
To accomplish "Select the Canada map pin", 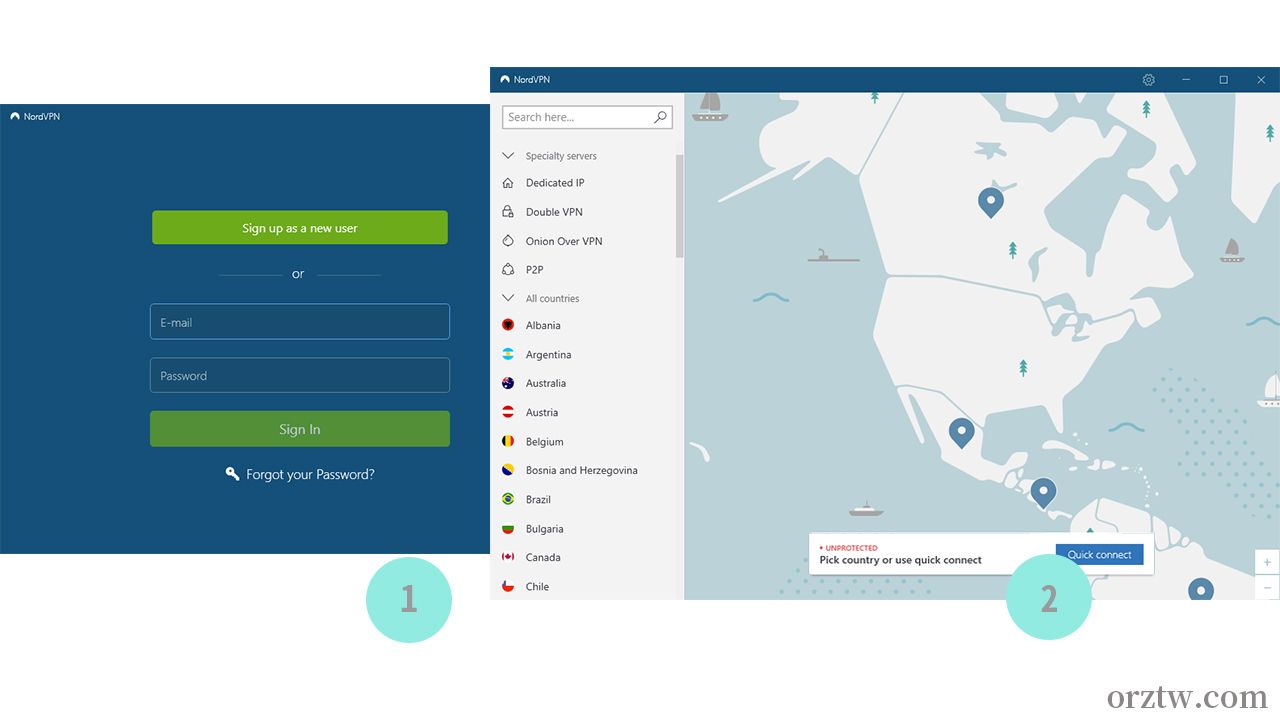I will pos(990,203).
